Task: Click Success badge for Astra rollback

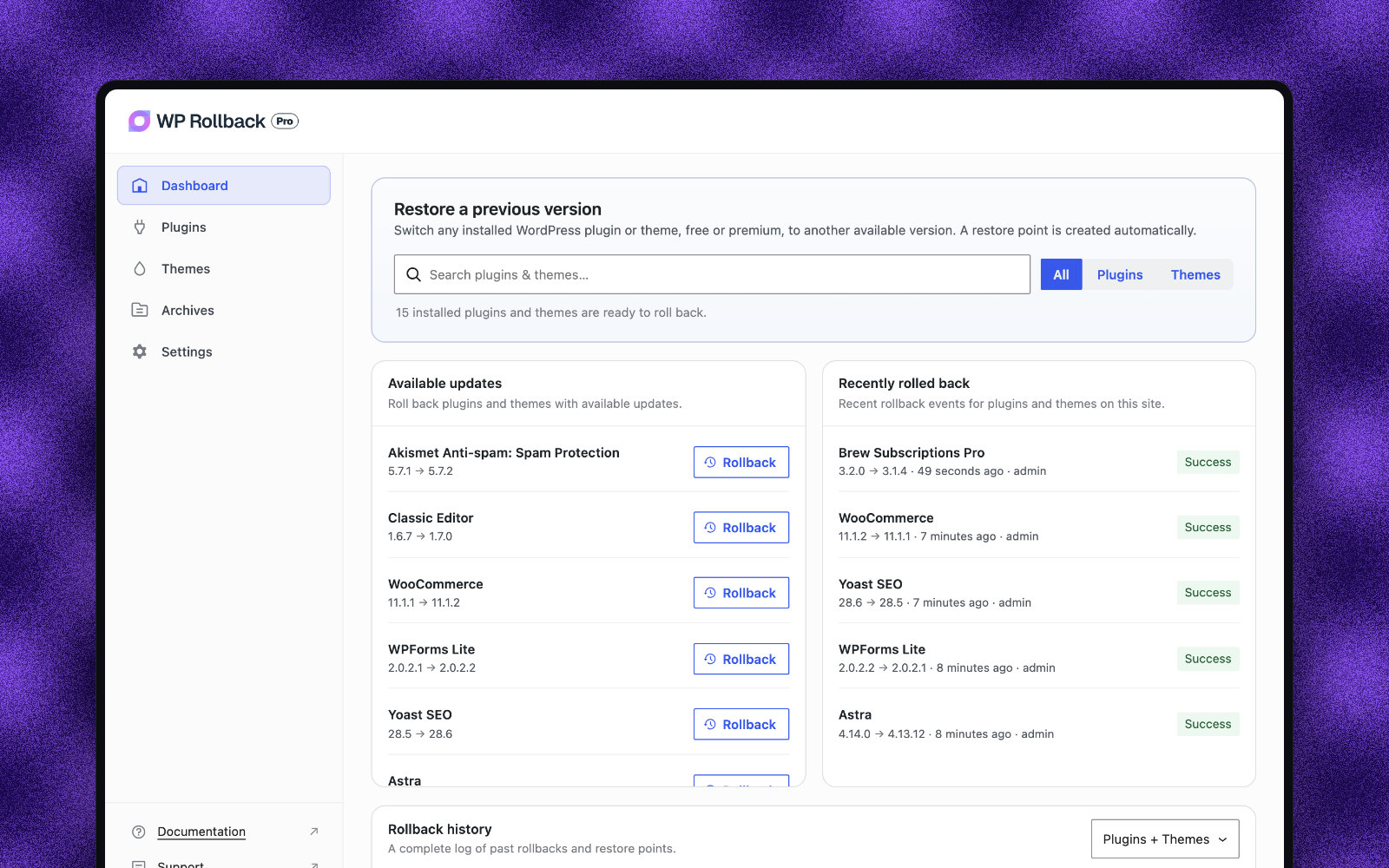Action: 1208,724
